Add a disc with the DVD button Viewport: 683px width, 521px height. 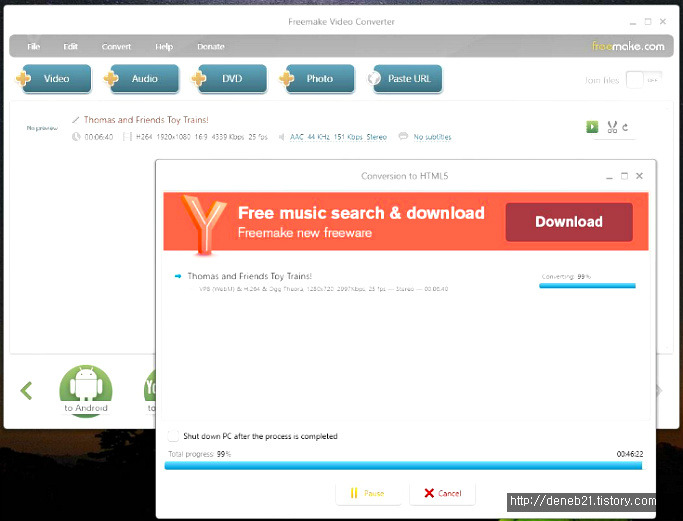pos(229,79)
